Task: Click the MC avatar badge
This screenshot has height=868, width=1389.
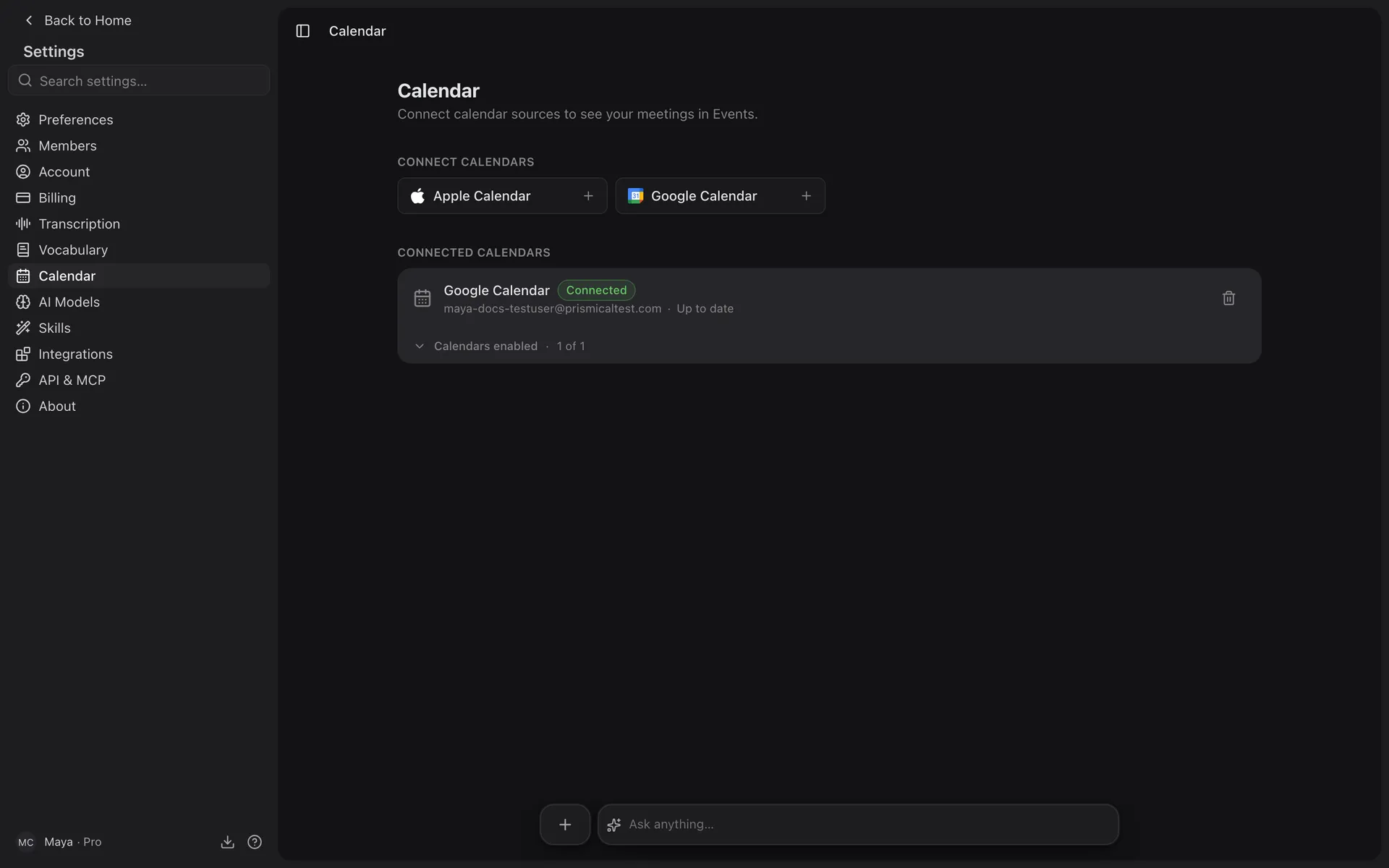Action: 26,842
